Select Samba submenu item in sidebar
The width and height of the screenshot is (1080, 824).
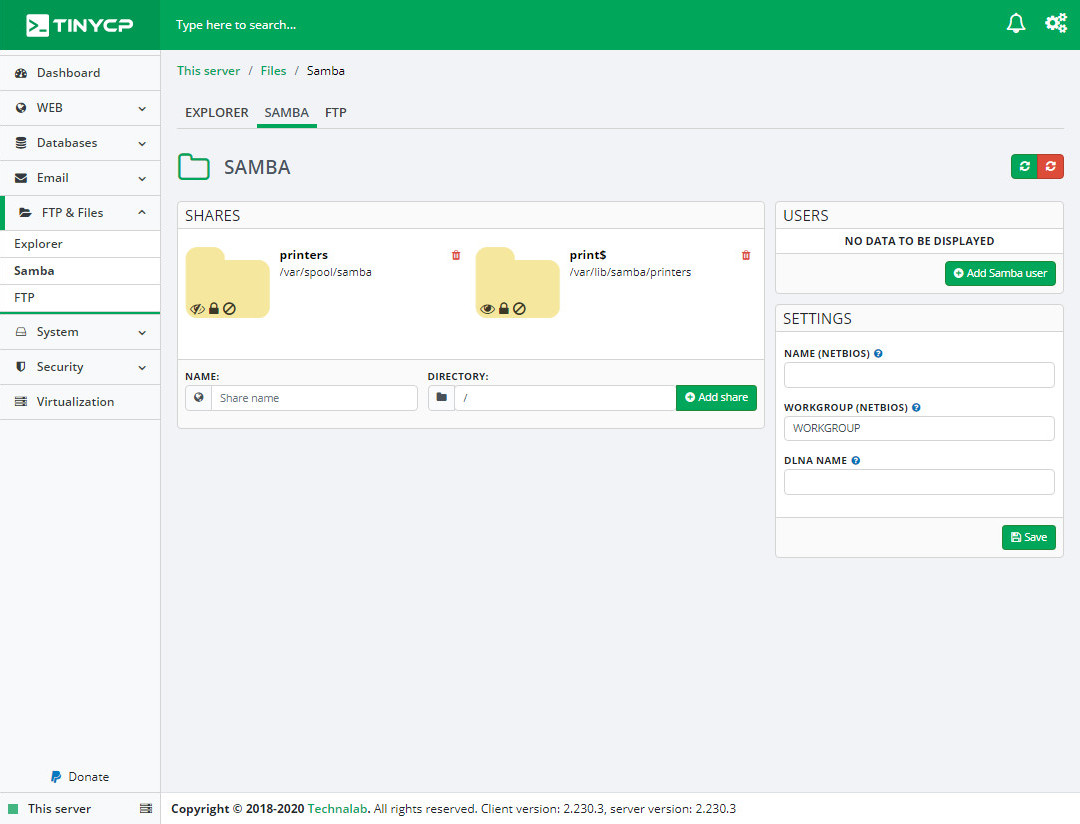[x=80, y=271]
